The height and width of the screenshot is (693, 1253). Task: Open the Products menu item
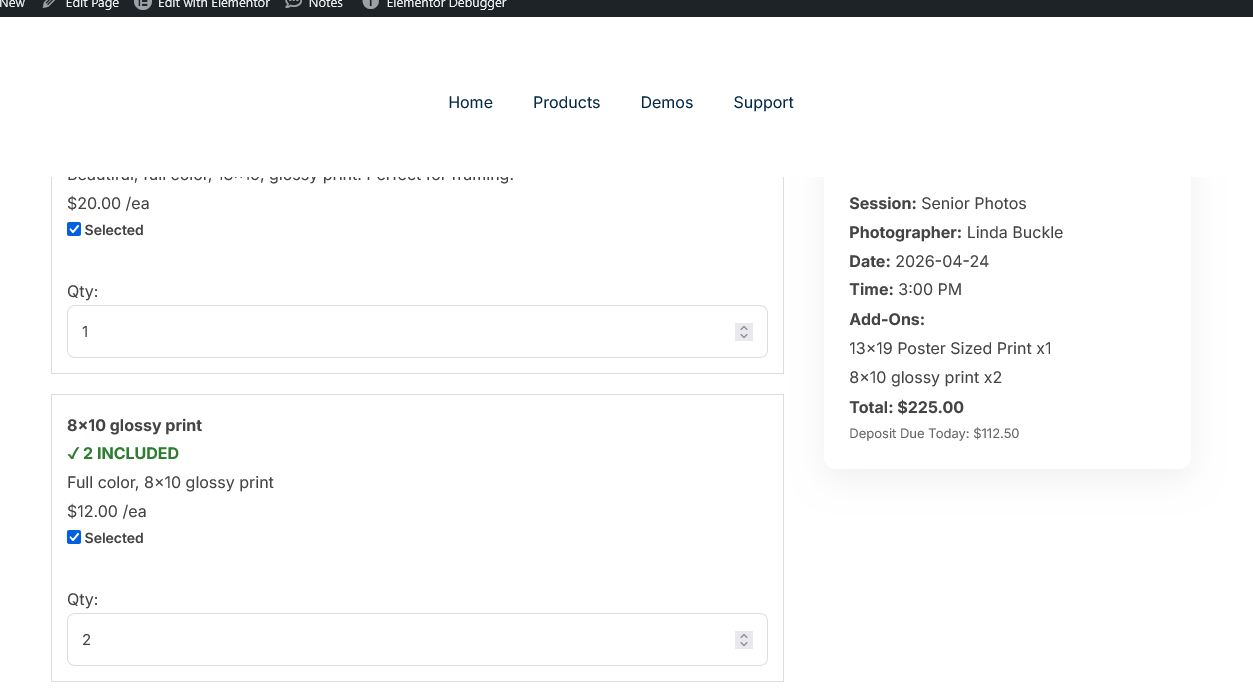566,102
